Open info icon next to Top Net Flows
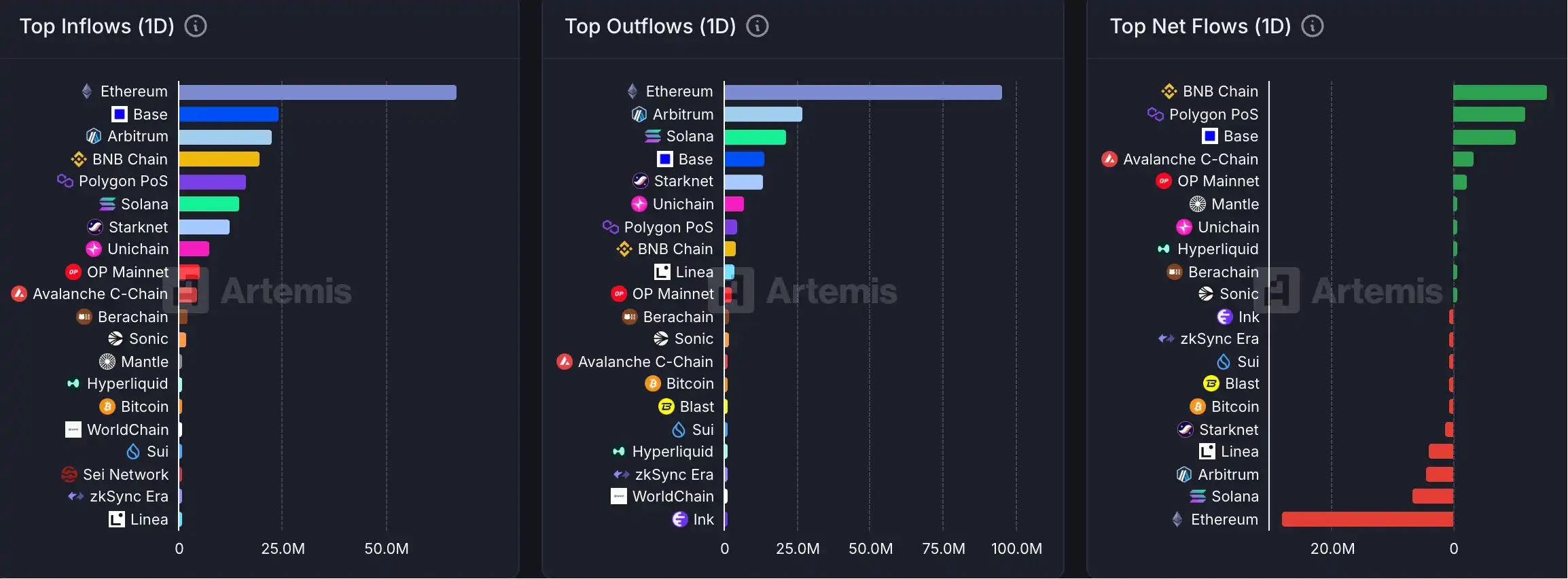The image size is (1568, 579). click(x=1312, y=27)
